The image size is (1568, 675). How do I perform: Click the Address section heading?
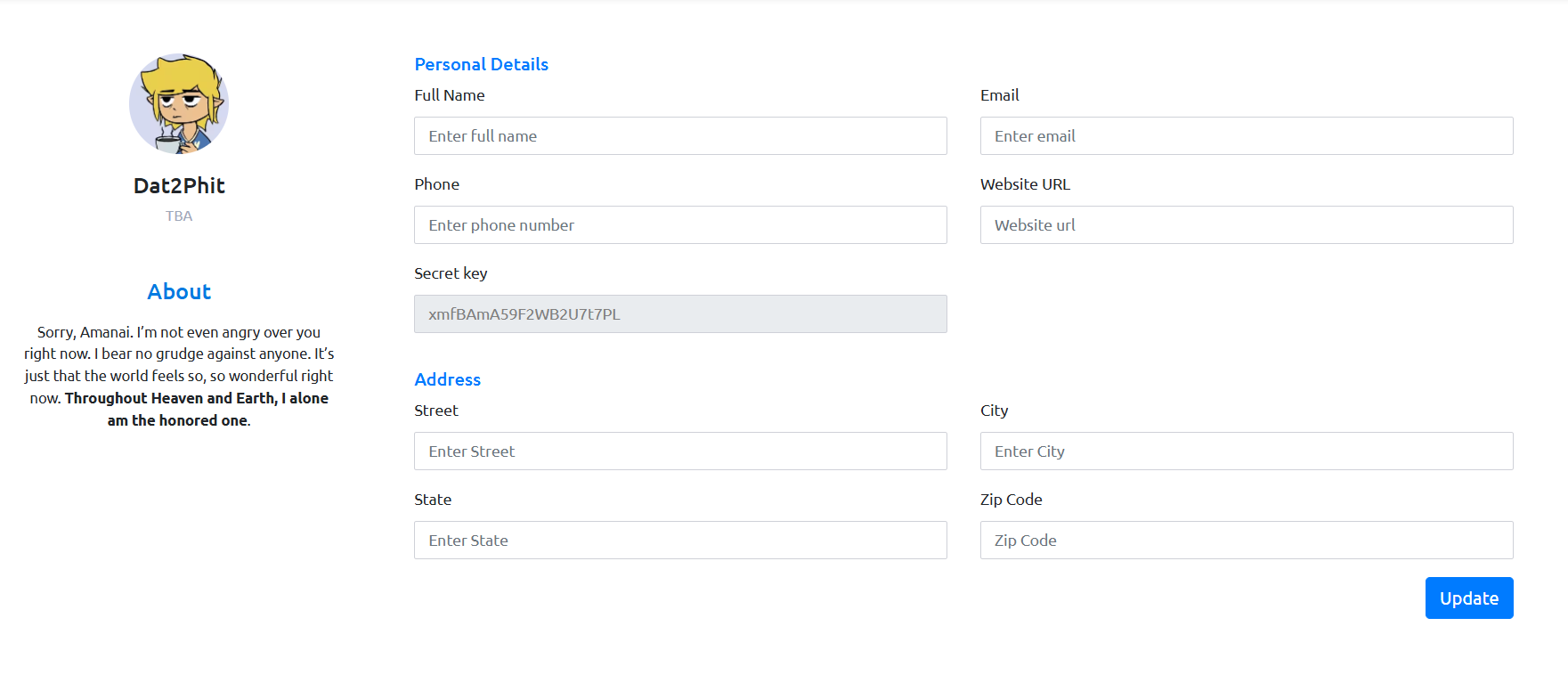click(447, 379)
